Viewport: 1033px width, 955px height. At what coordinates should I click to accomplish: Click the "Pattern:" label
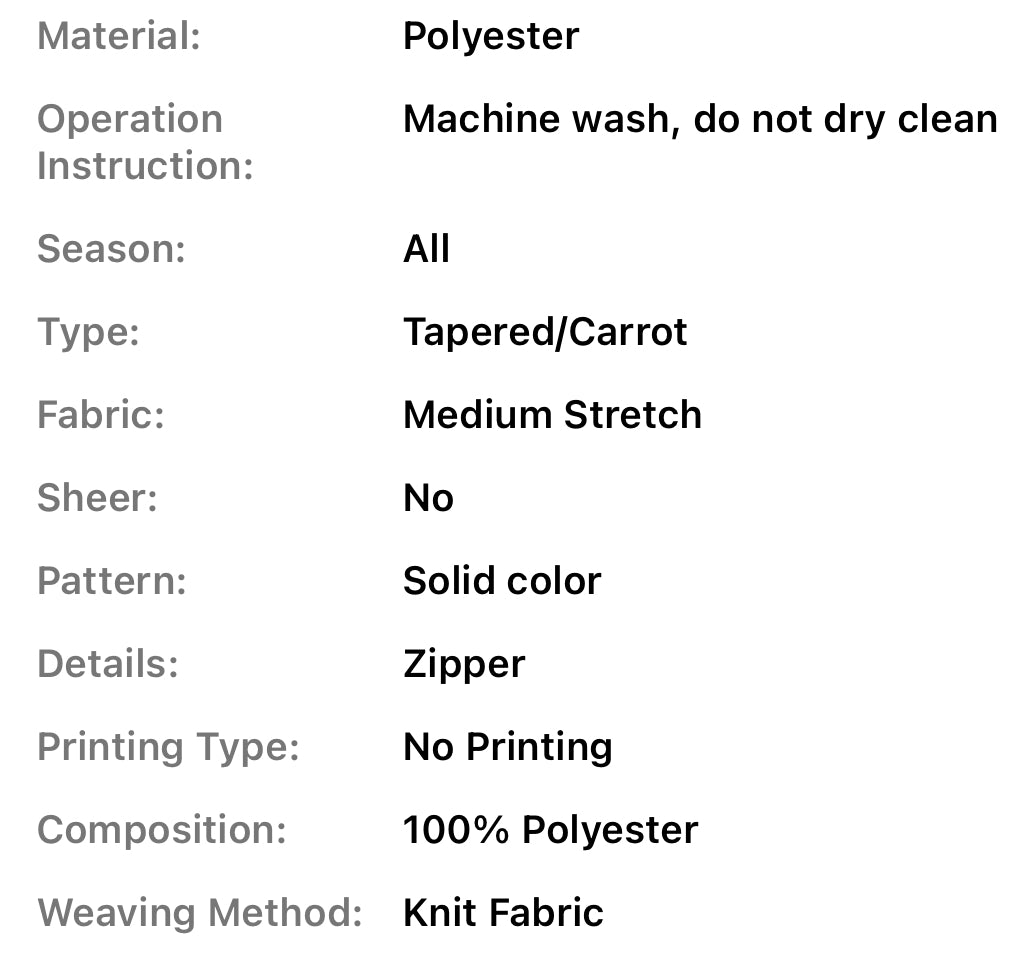(x=111, y=581)
